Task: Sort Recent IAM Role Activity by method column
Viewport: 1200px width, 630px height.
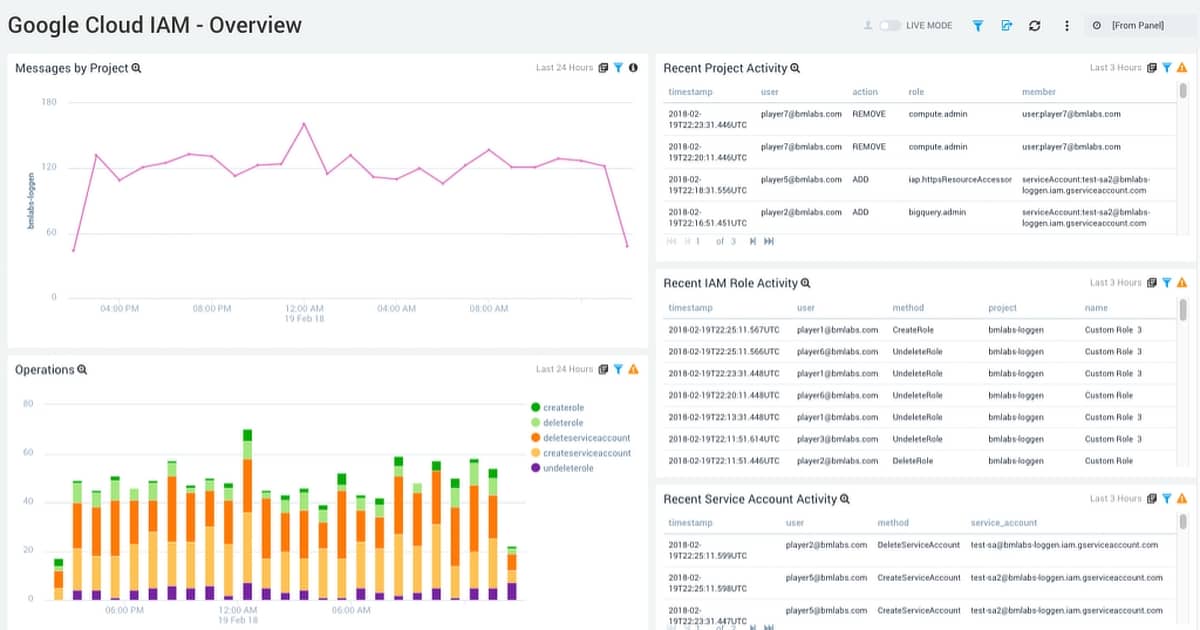Action: coord(908,308)
